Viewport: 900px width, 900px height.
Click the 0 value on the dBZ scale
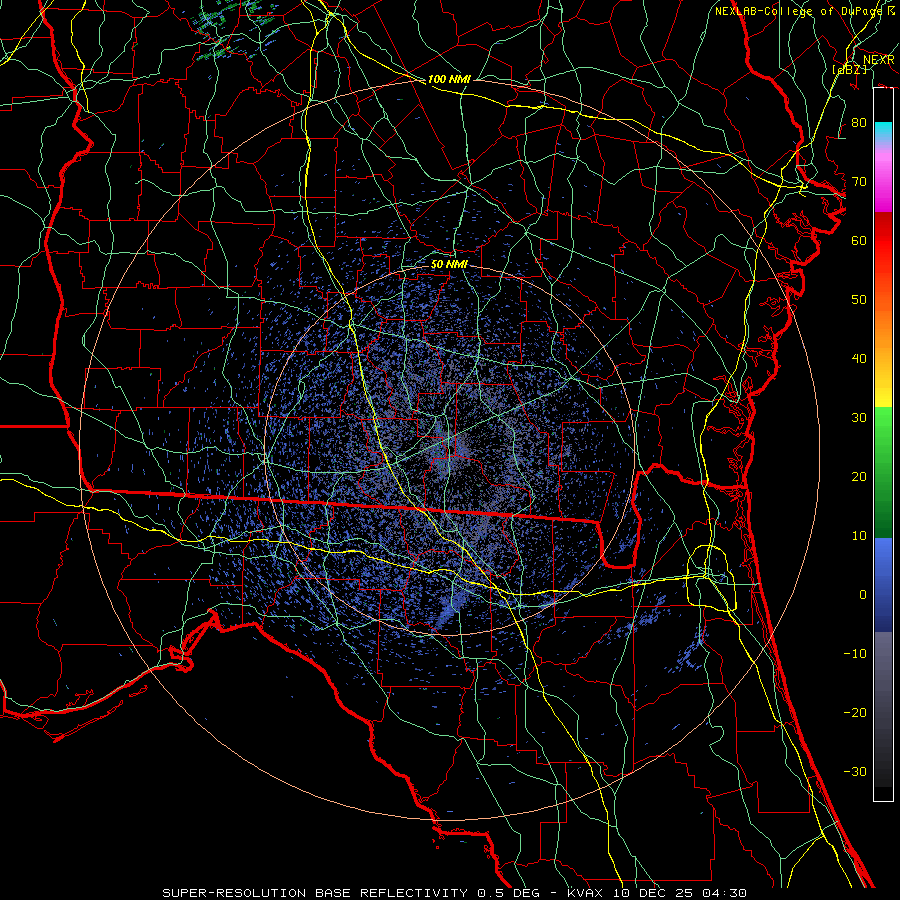click(x=863, y=595)
